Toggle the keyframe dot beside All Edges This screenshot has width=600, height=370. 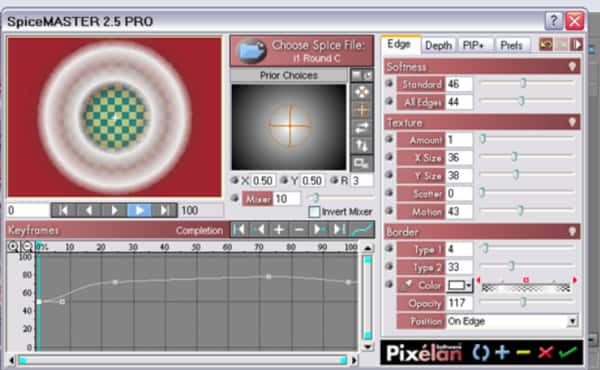[x=389, y=101]
